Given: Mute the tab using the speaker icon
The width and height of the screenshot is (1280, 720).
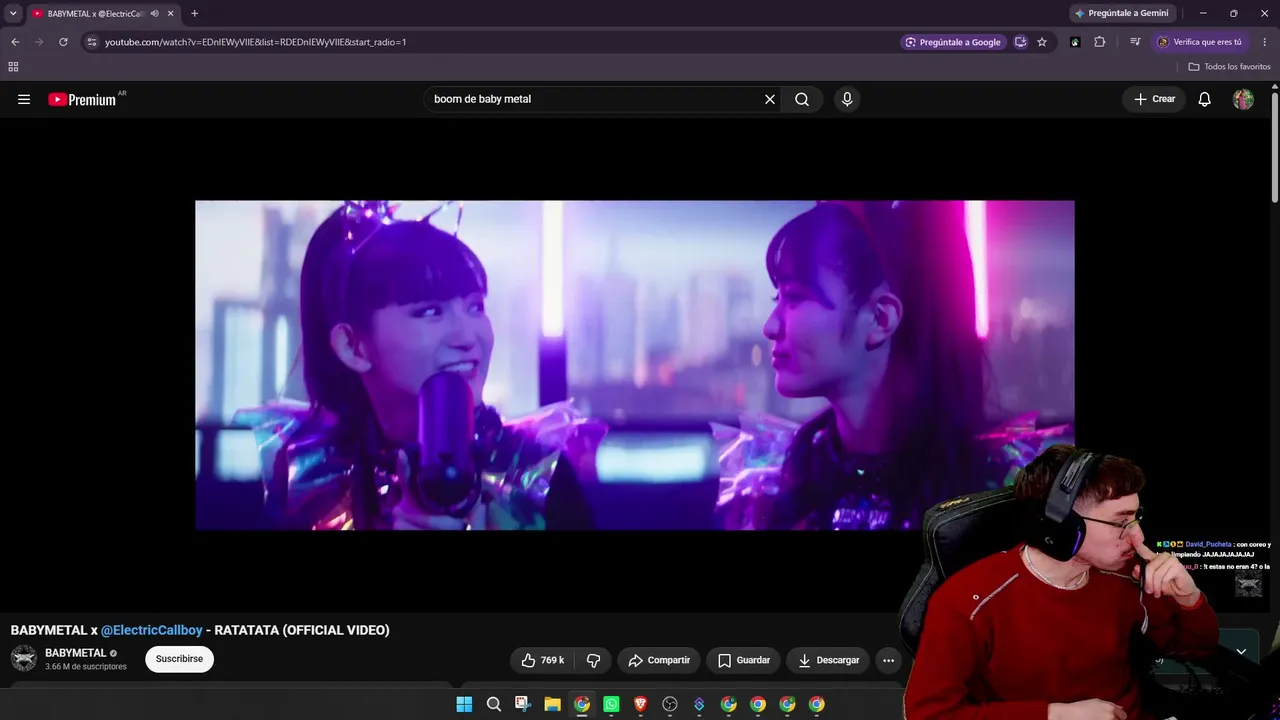Looking at the screenshot, I should [154, 14].
